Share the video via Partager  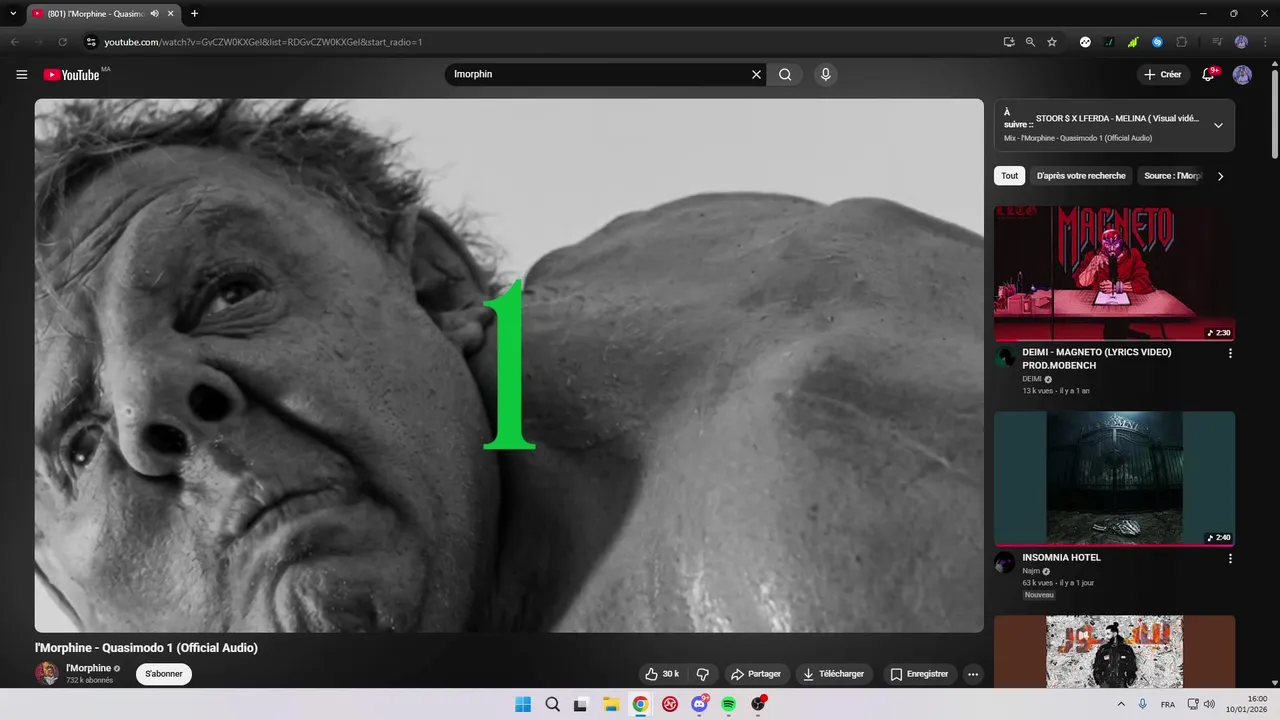tap(755, 674)
